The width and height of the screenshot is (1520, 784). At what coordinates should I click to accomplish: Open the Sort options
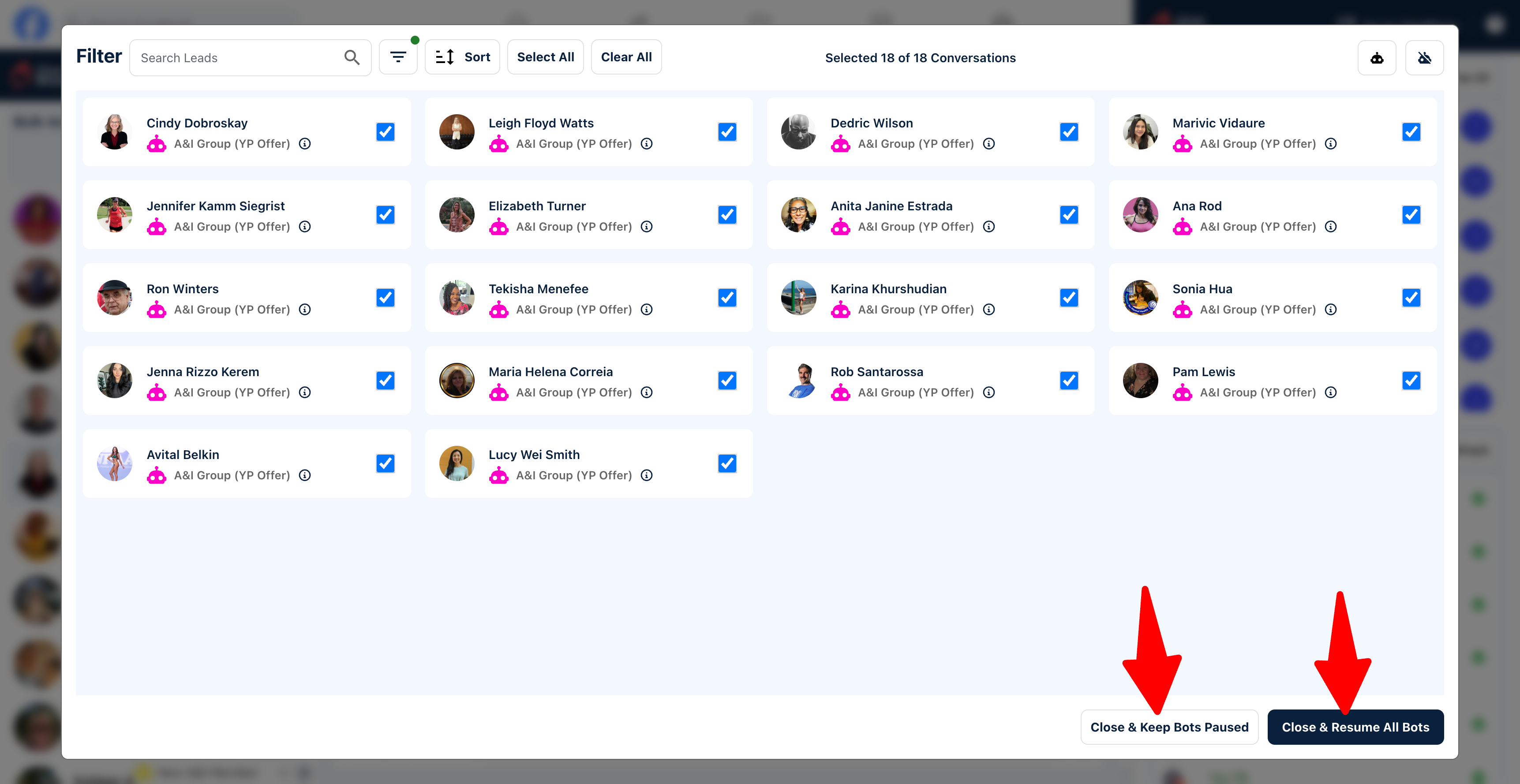pos(463,57)
